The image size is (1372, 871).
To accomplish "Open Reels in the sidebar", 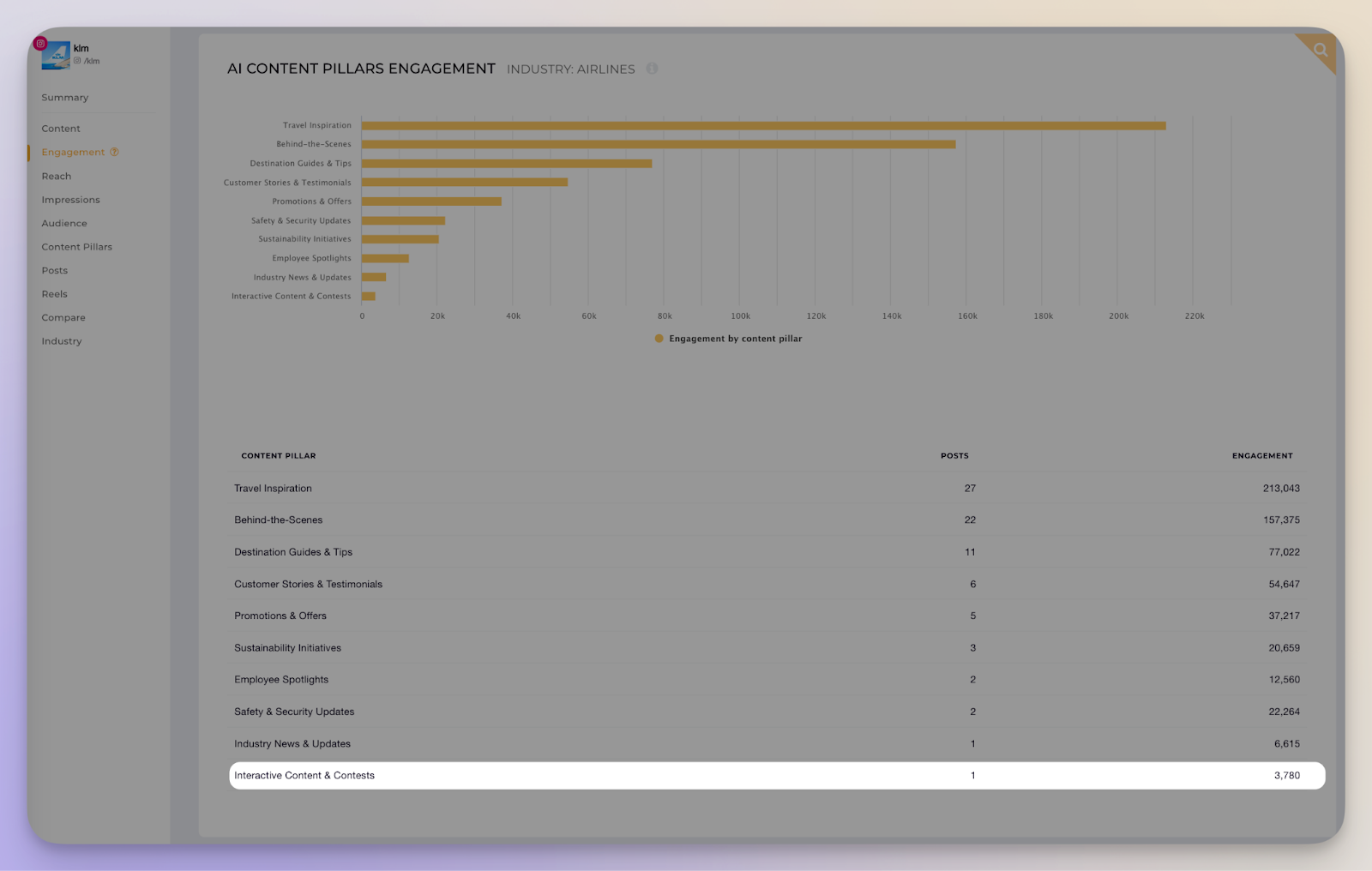I will click(55, 294).
